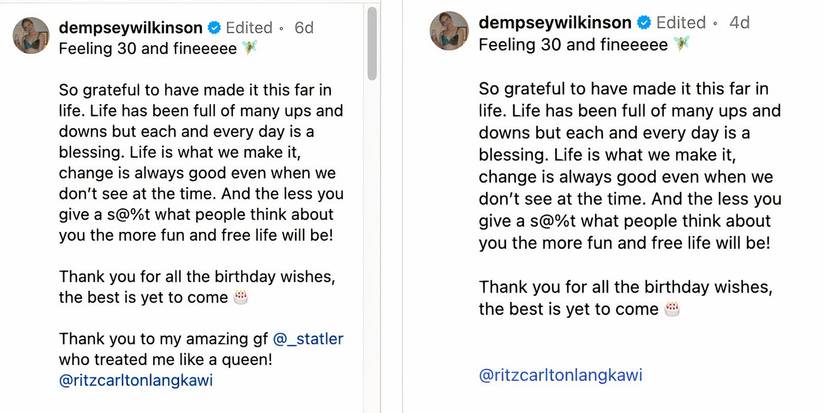Screen dimensions: 825x413
Task: Click the birthday cake emoji in the 6d post
Action: [240, 297]
